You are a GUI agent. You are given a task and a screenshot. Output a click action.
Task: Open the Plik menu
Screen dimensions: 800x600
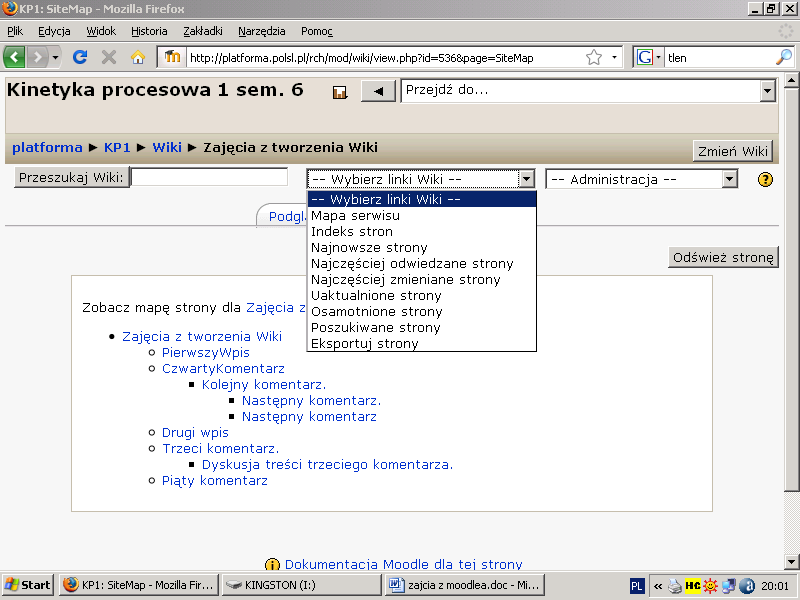coord(15,31)
